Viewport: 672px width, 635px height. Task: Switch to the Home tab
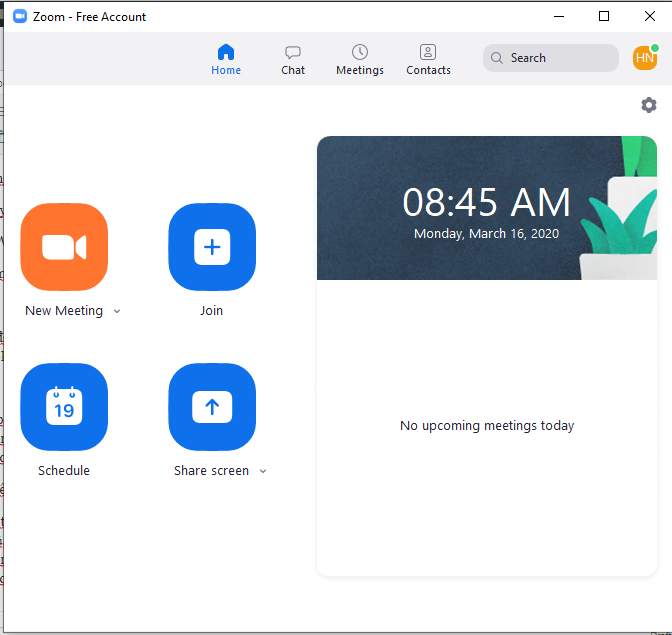click(226, 60)
